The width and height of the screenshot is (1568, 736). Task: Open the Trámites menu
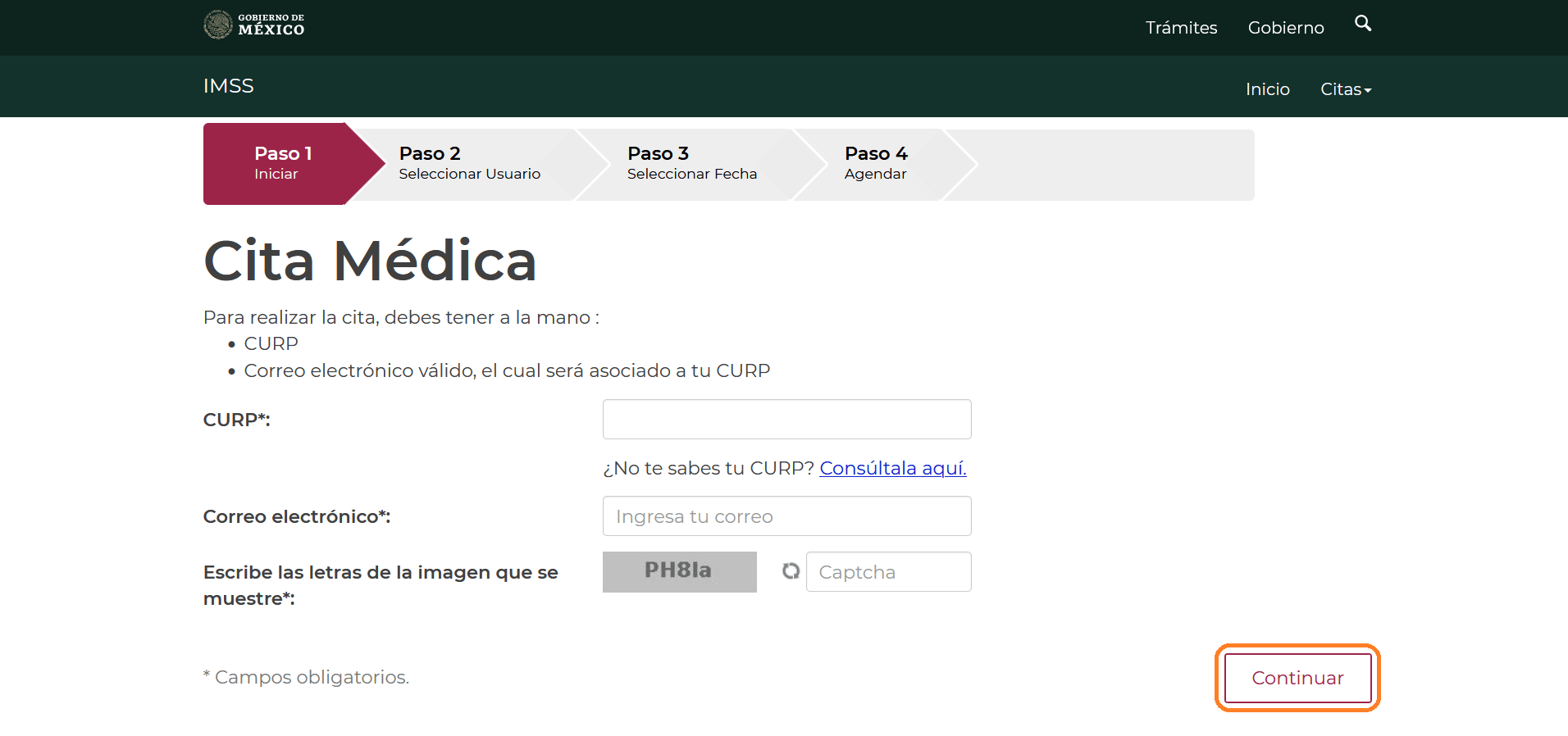pyautogui.click(x=1181, y=28)
